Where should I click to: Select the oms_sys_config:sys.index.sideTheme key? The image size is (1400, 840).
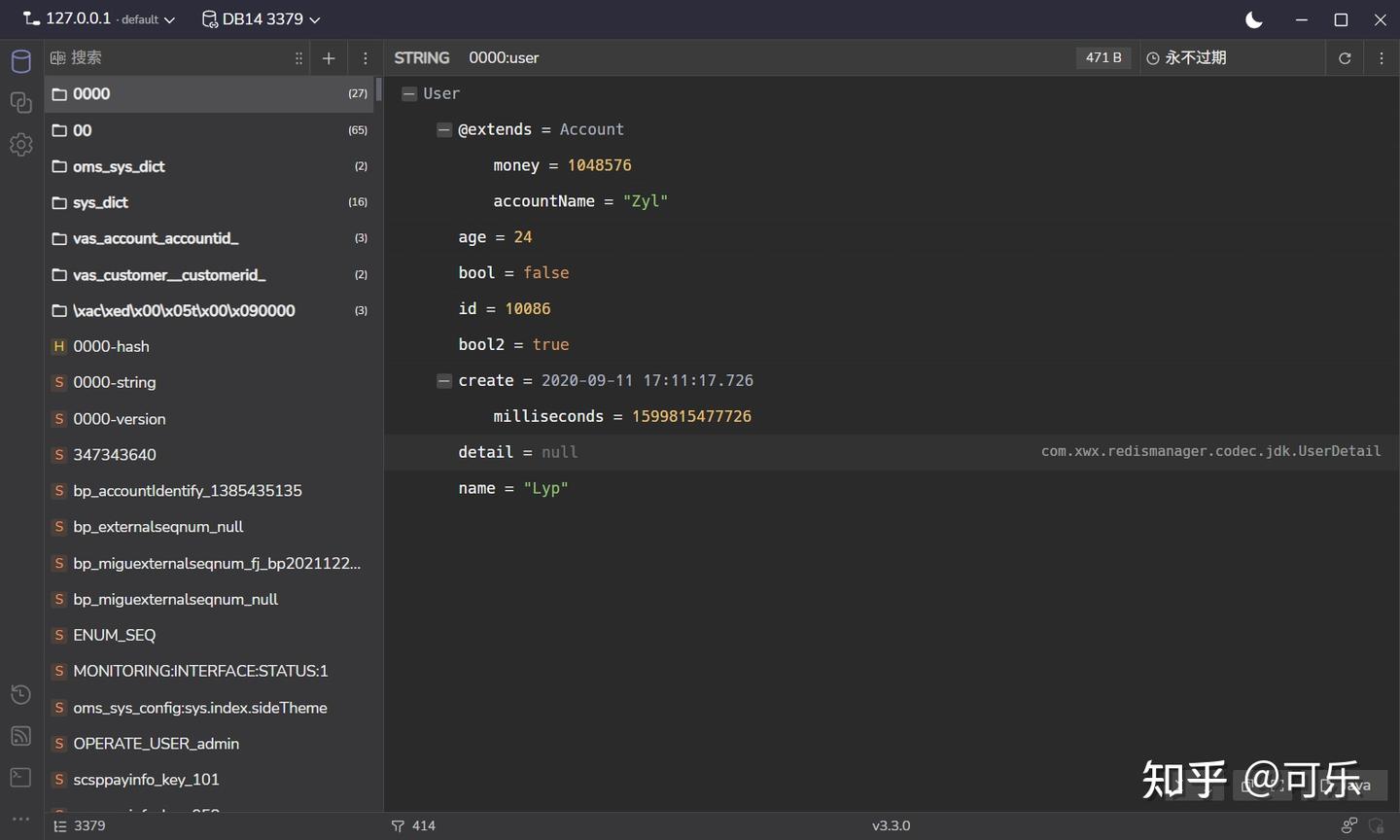tap(210, 708)
